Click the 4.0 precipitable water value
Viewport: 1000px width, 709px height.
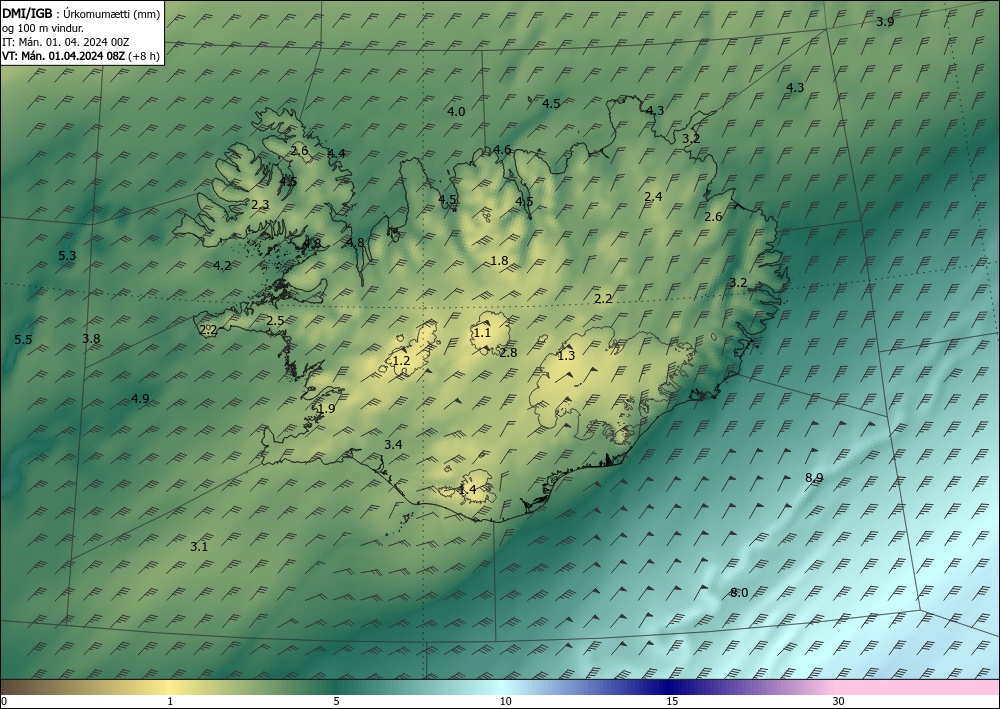(456, 112)
